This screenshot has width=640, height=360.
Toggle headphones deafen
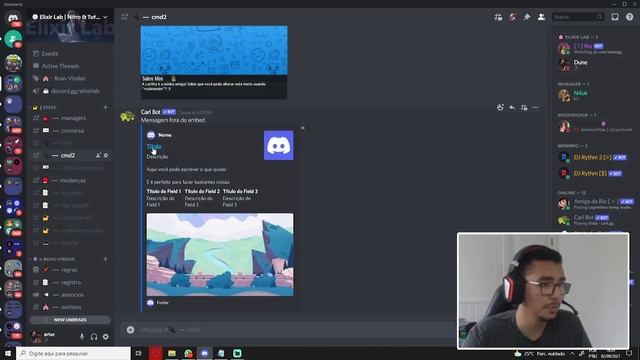click(x=94, y=337)
